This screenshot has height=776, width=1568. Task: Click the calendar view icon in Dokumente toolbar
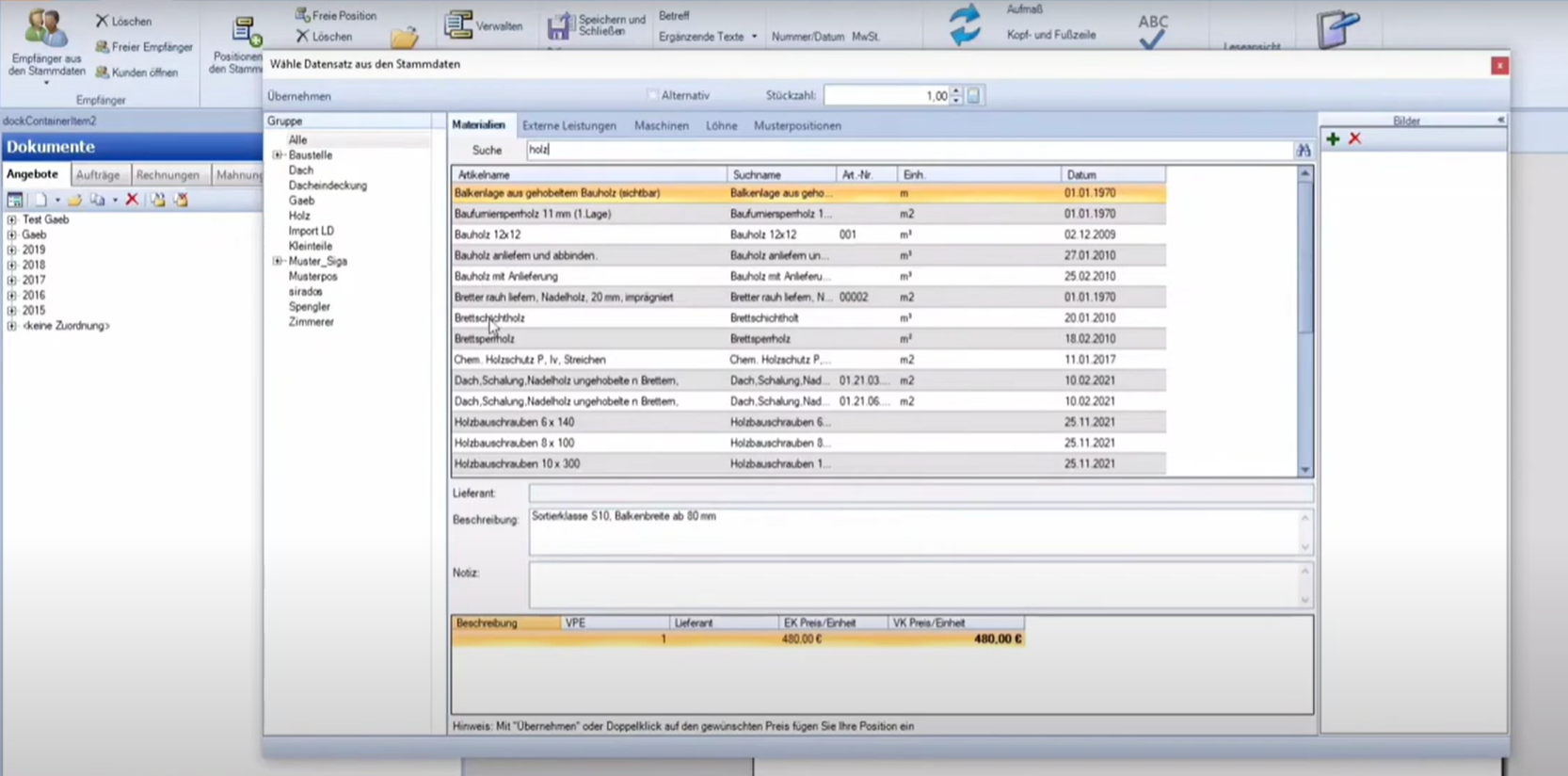point(15,200)
